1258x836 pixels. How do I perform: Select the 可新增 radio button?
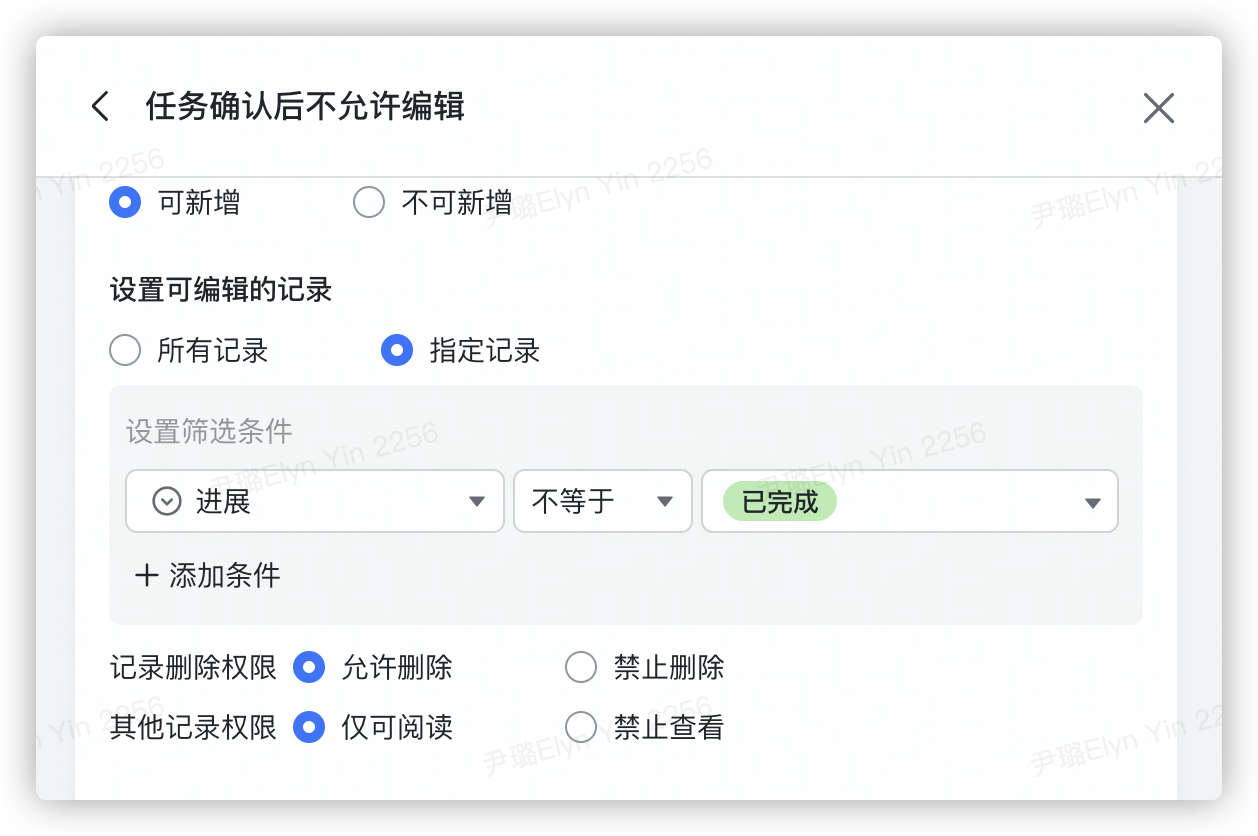pyautogui.click(x=125, y=203)
